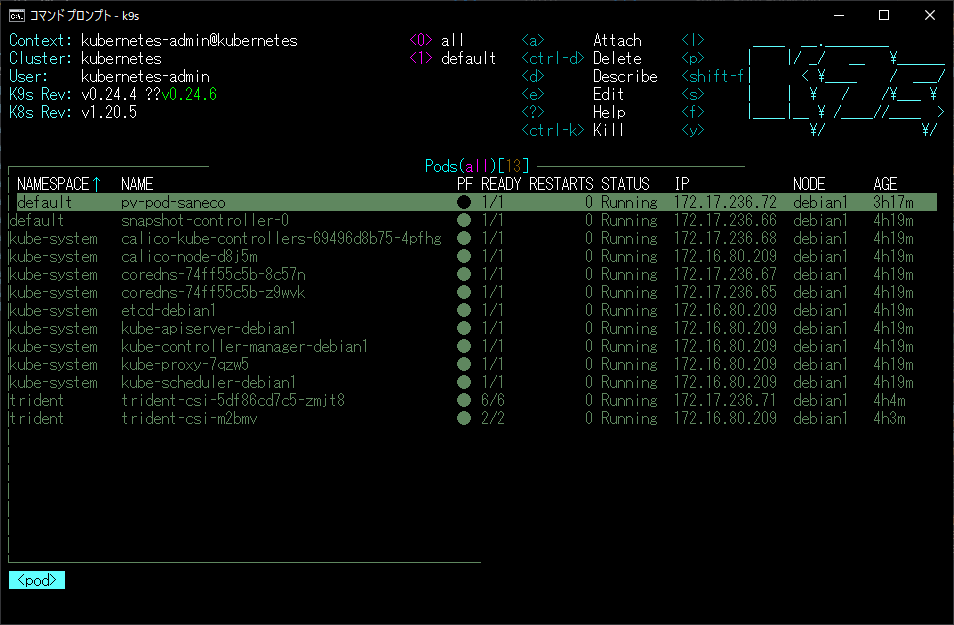Select the kube-proxy-7qzw5 pod

[185, 365]
